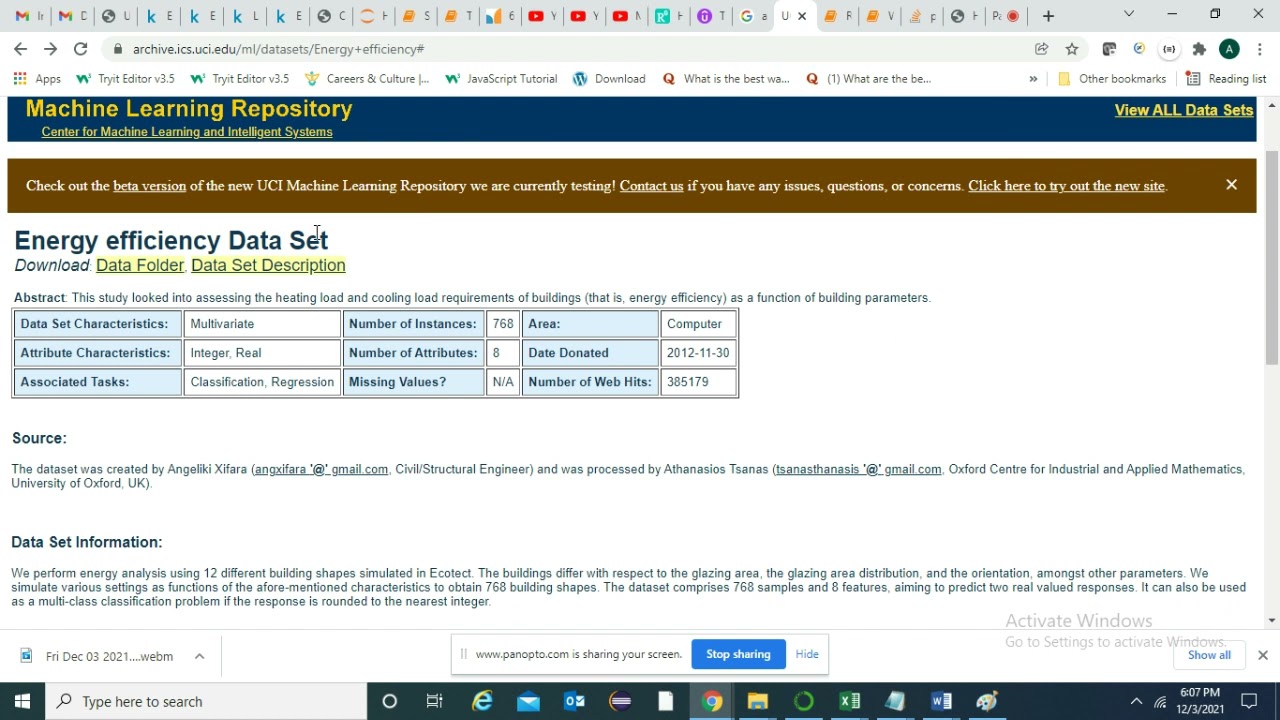Open Eclipse from the taskbar
The image size is (1280, 720).
tap(620, 701)
